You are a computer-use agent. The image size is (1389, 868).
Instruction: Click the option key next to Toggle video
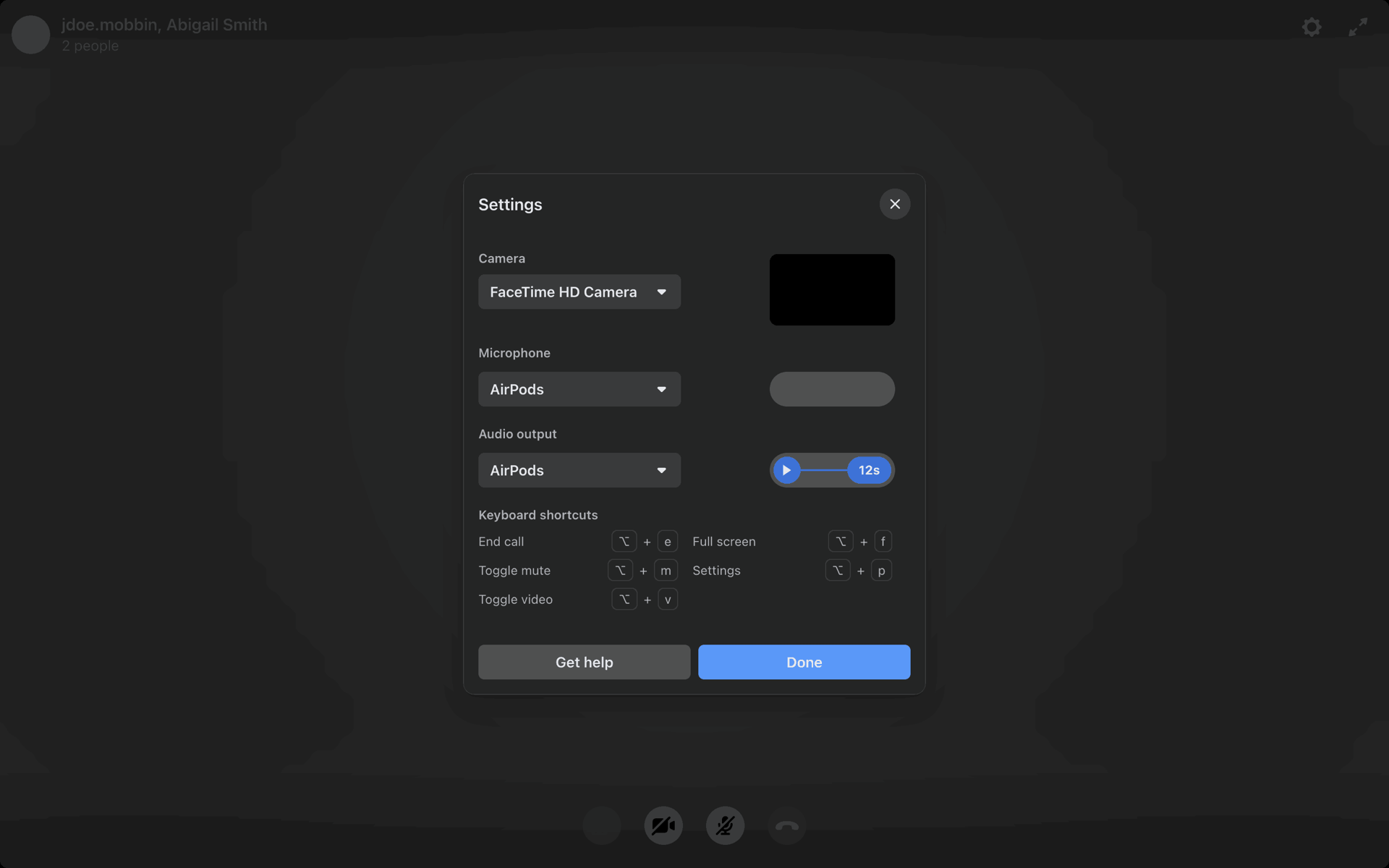(x=624, y=599)
